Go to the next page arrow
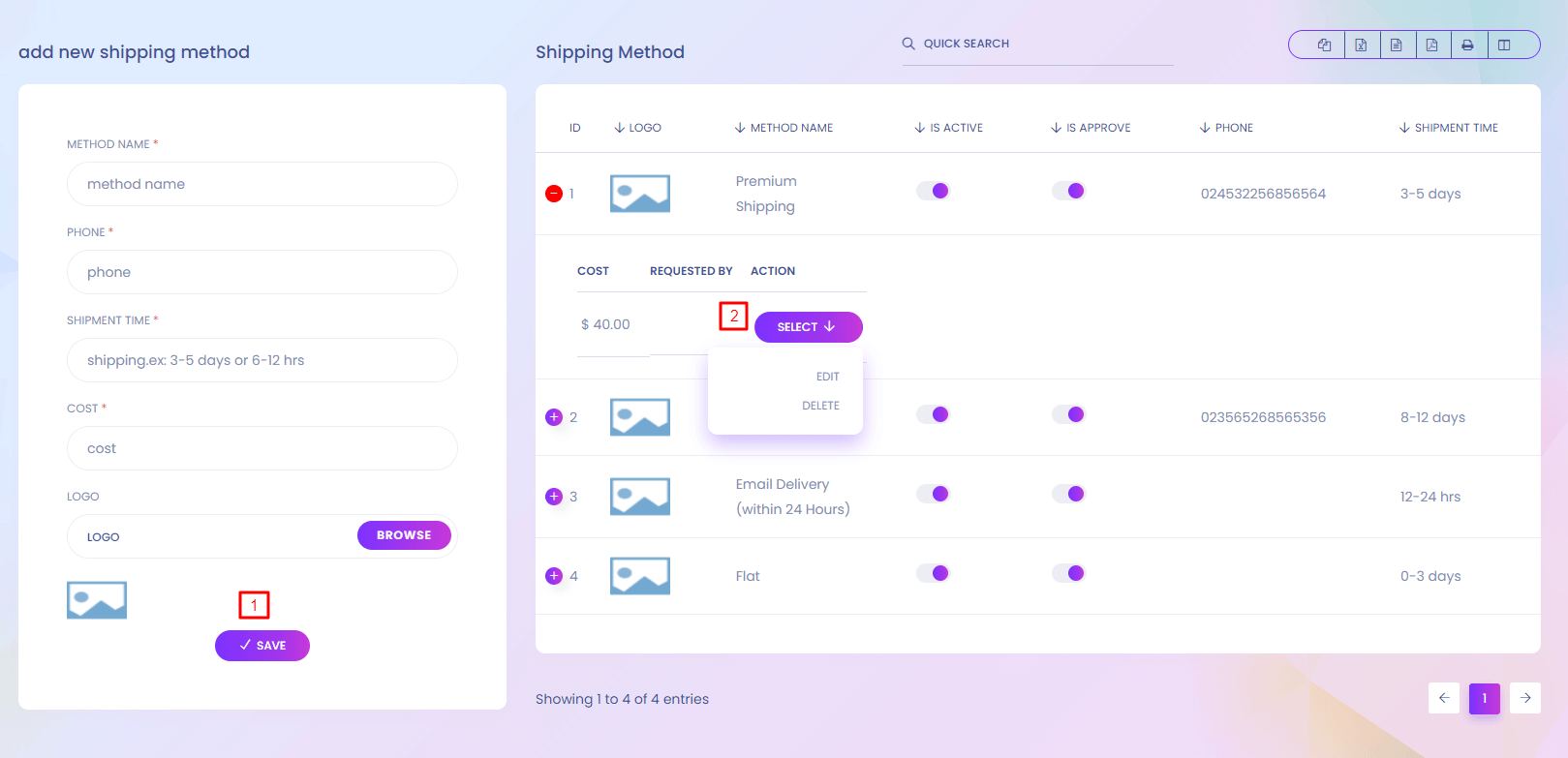The width and height of the screenshot is (1568, 758). (1525, 698)
